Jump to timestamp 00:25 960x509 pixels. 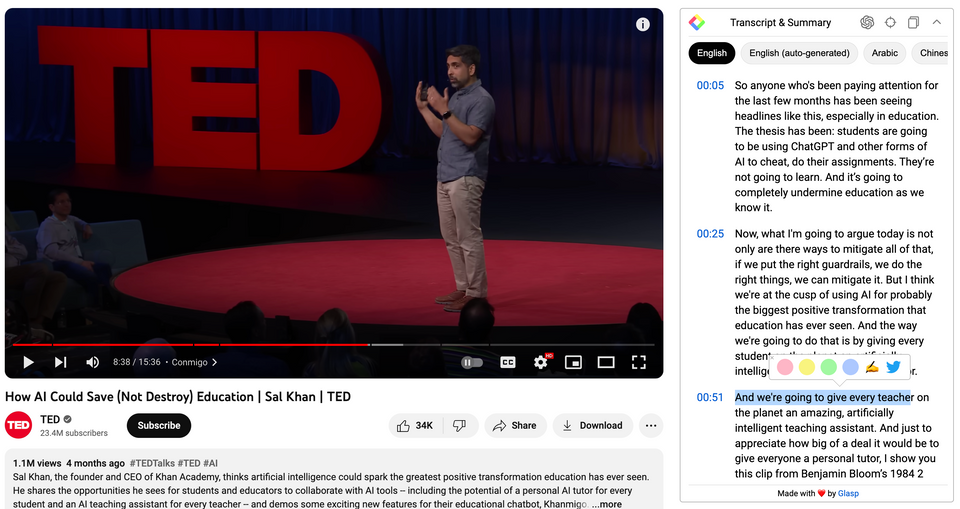pyautogui.click(x=710, y=234)
